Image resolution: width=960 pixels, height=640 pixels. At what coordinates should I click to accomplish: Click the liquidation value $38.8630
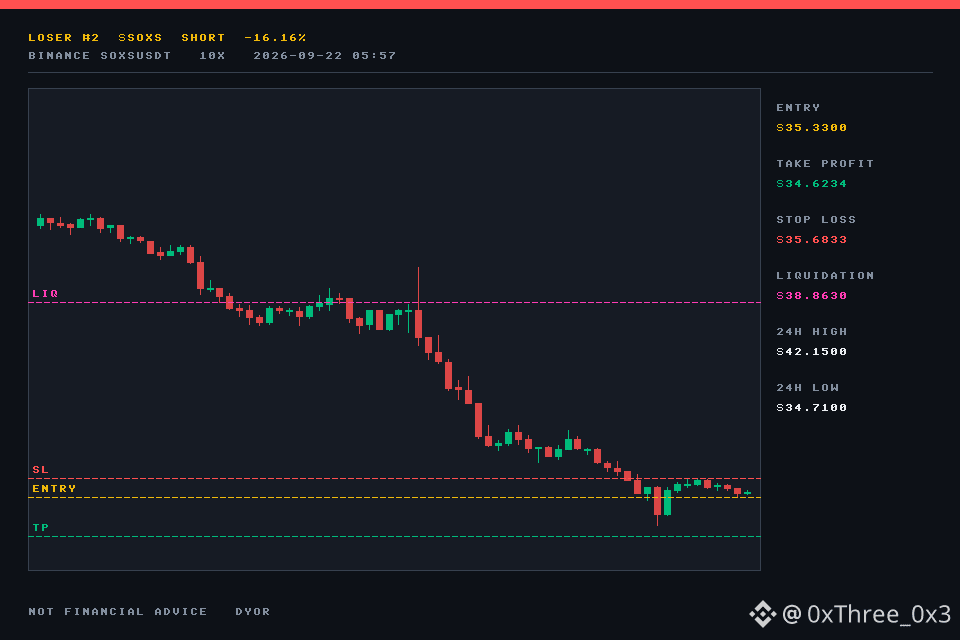pos(811,296)
